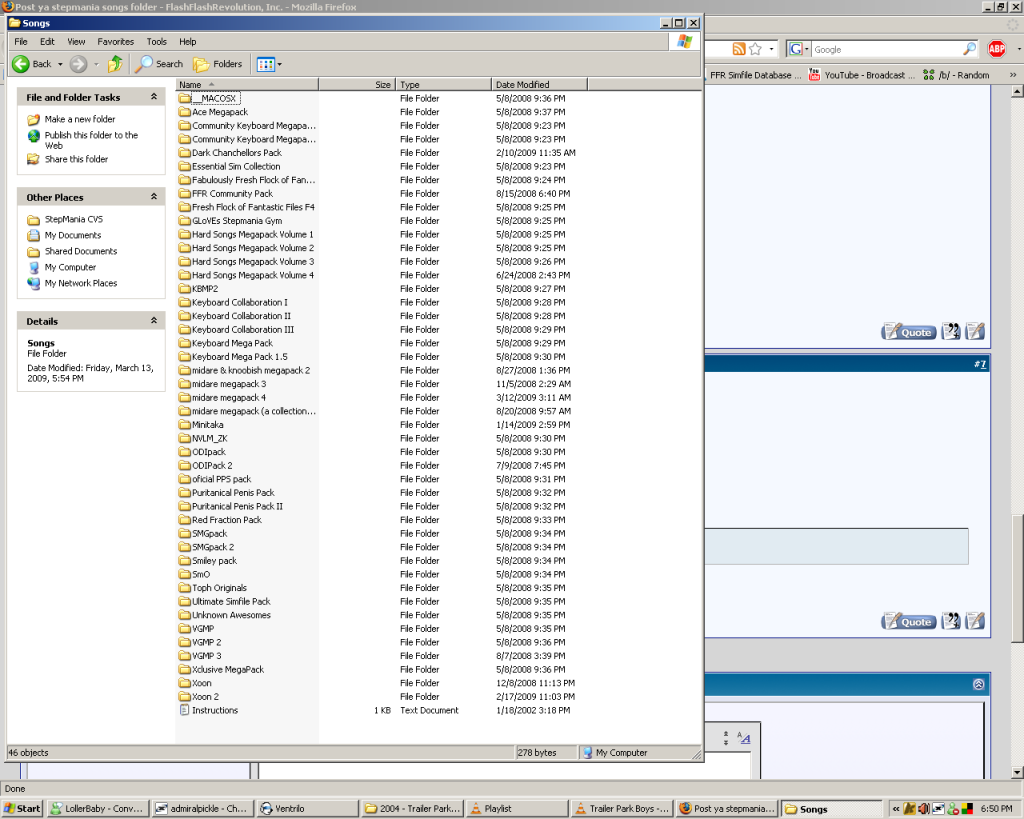Collapse the Other Places panel
Image resolution: width=1024 pixels, height=819 pixels.
pyautogui.click(x=154, y=197)
